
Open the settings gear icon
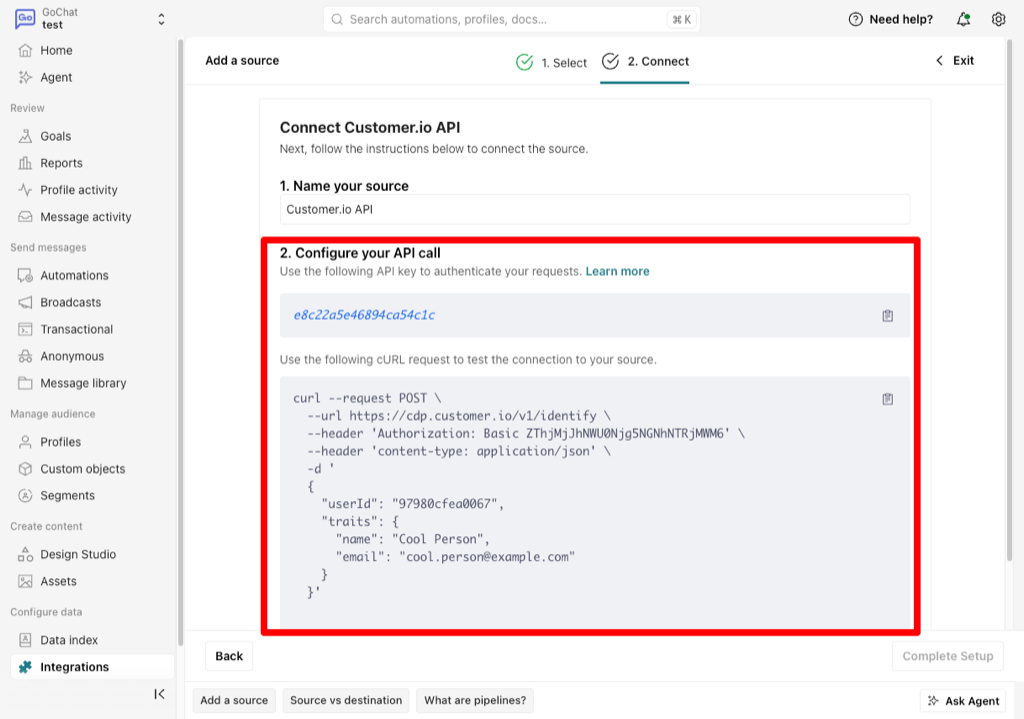coord(998,20)
